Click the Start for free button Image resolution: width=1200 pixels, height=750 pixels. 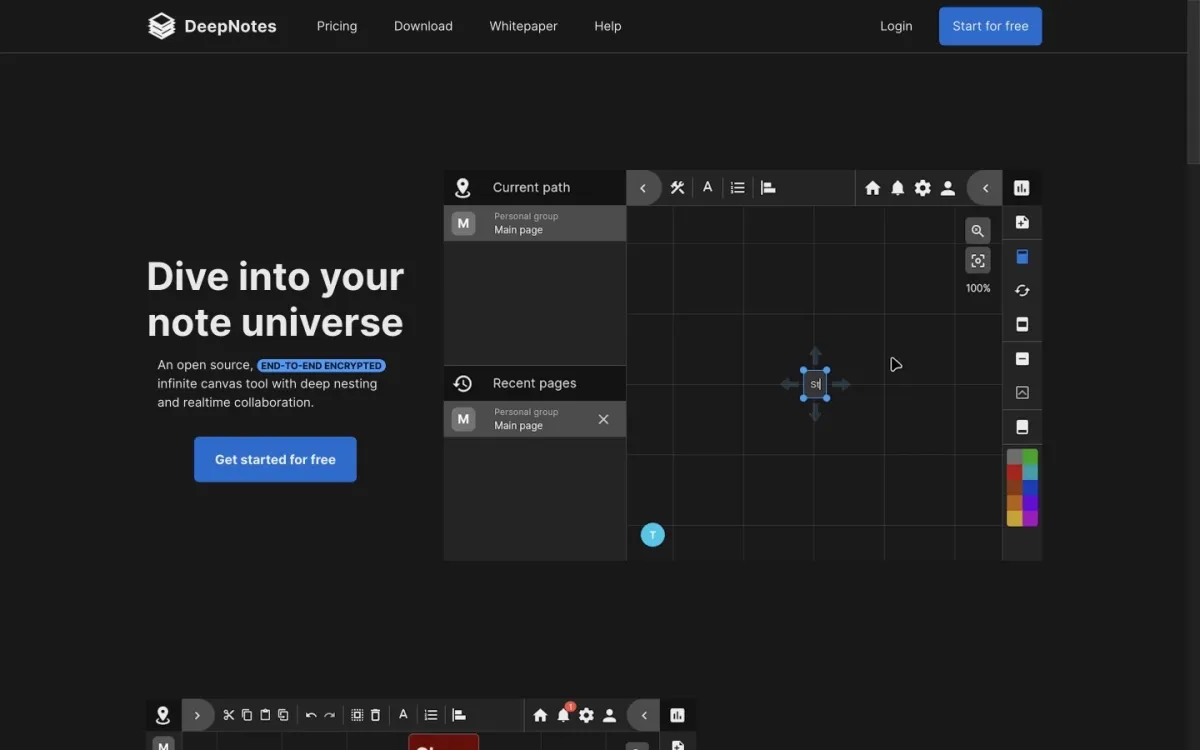990,26
